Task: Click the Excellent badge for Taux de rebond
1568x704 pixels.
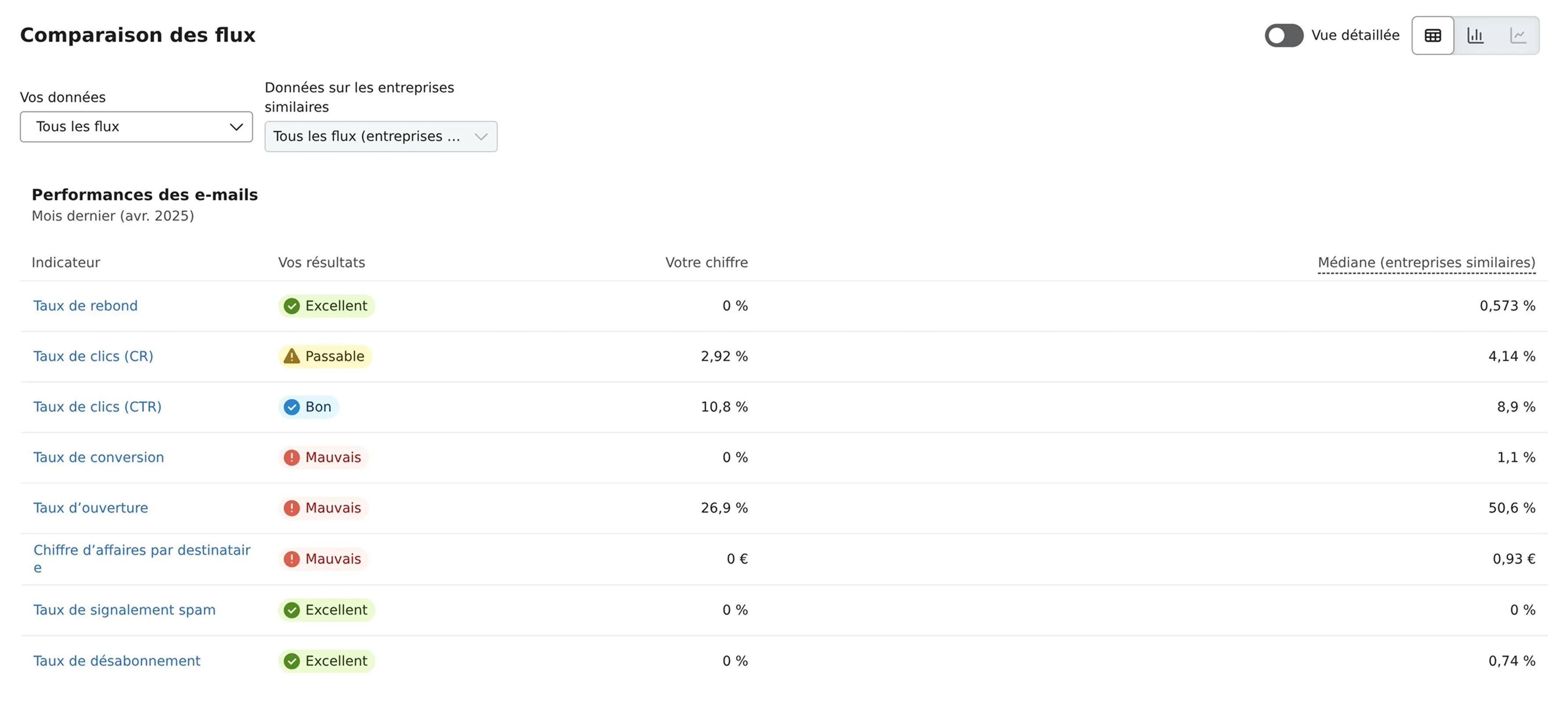Action: click(326, 306)
